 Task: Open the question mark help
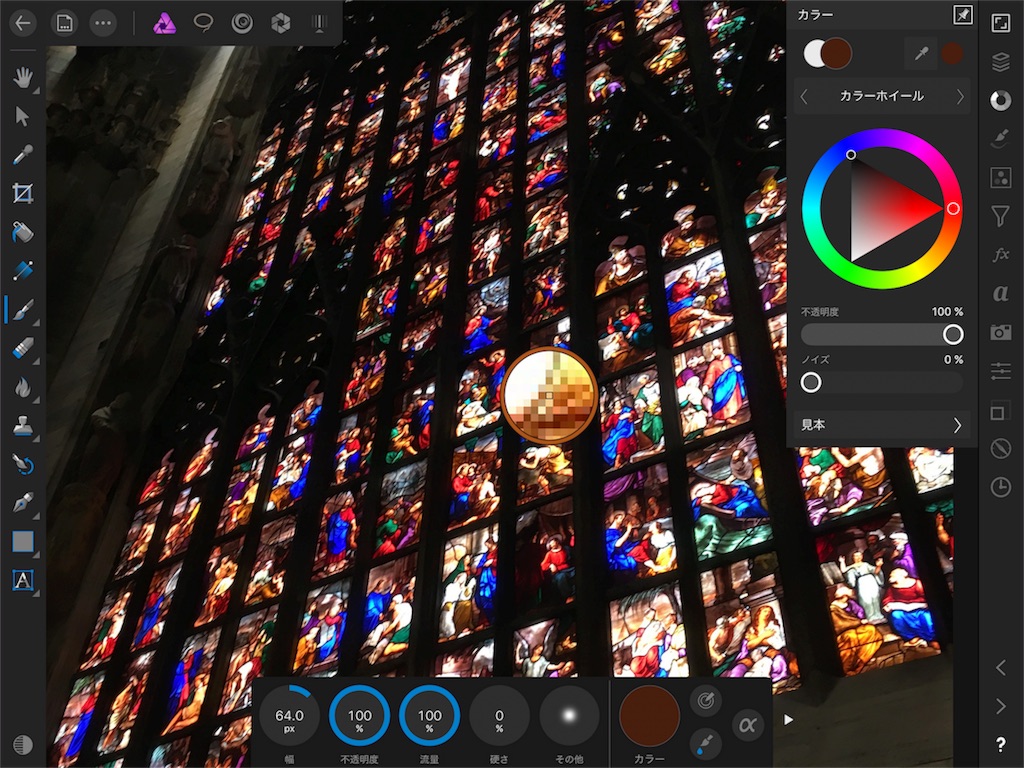[1000, 744]
